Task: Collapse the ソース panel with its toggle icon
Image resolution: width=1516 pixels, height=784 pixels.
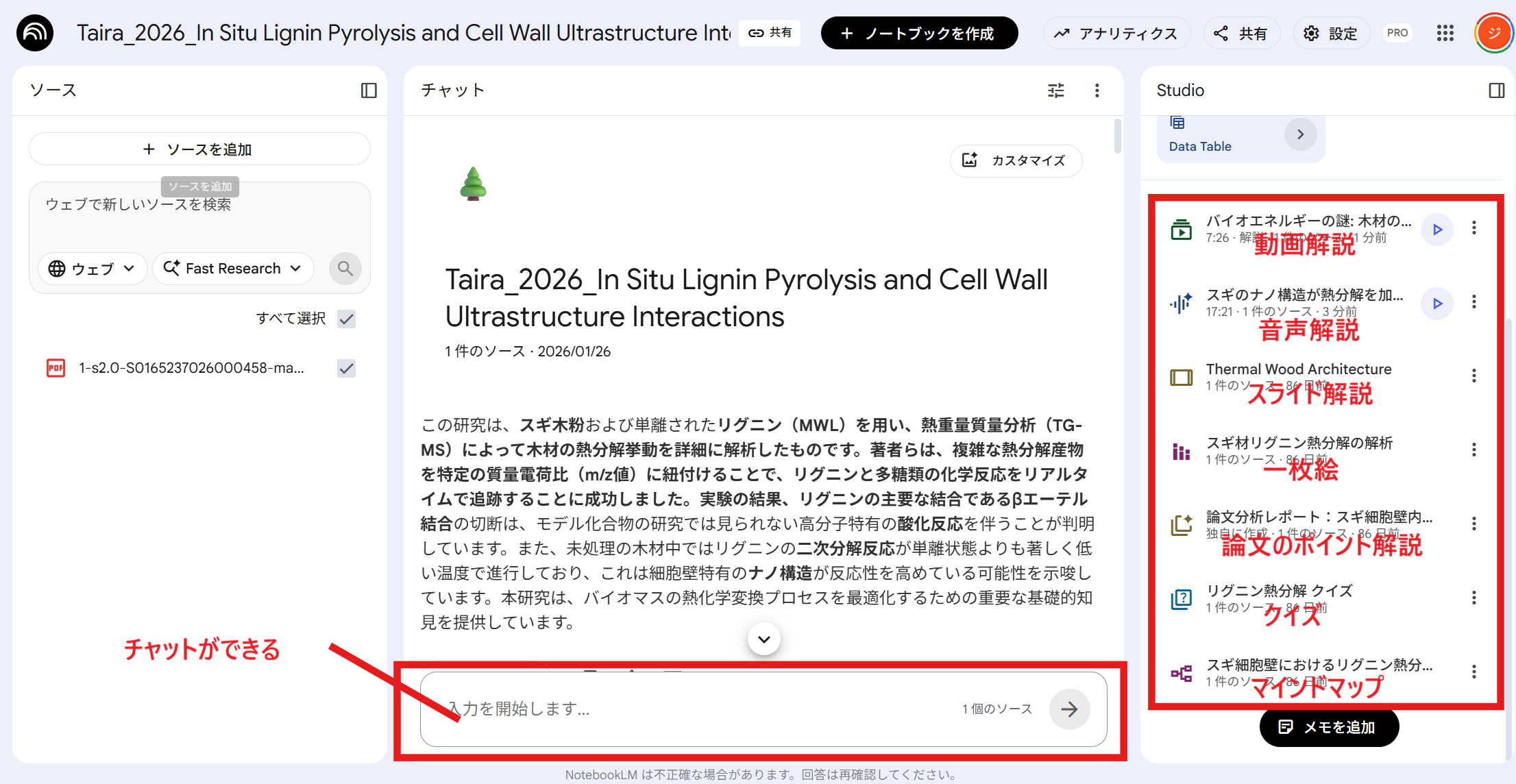Action: click(369, 90)
